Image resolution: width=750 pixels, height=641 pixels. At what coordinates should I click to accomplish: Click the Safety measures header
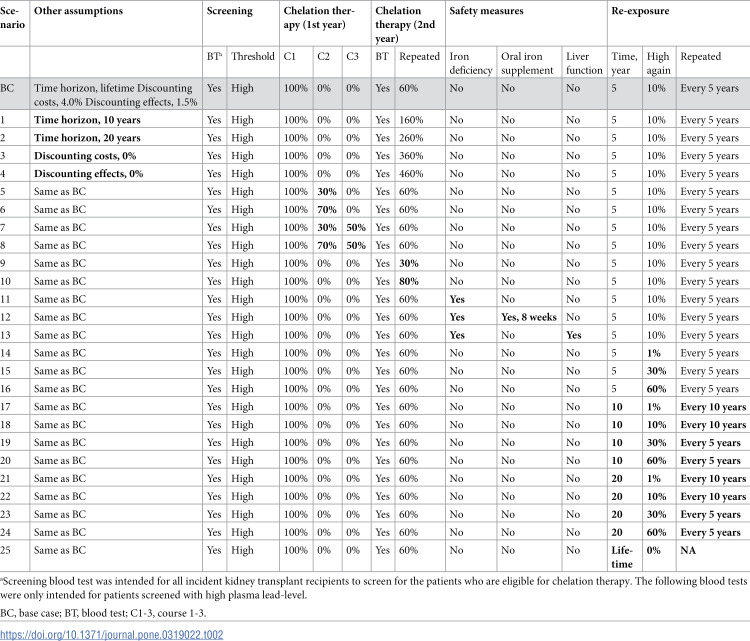point(486,11)
